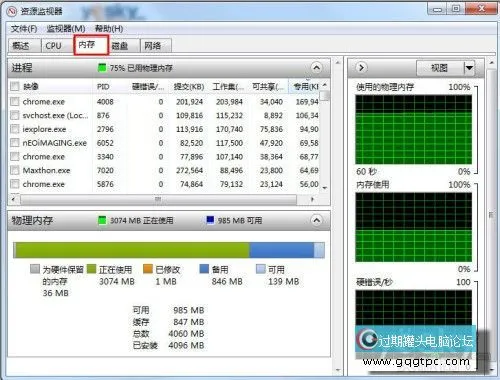Select the Maxthon.exe process name
The height and width of the screenshot is (380, 500).
46,170
